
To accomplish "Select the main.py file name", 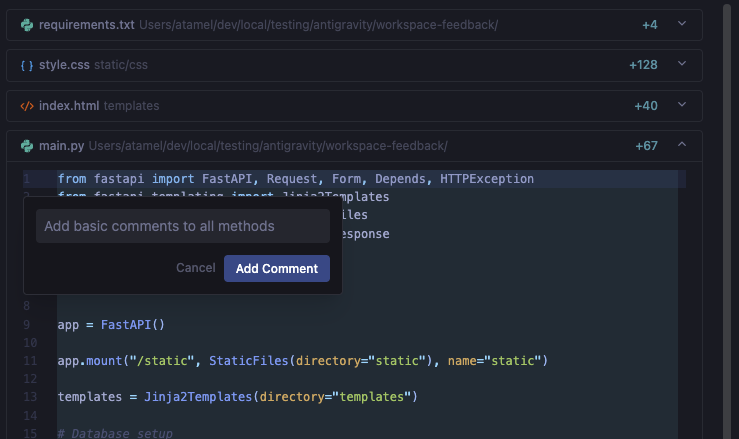I will (61, 146).
